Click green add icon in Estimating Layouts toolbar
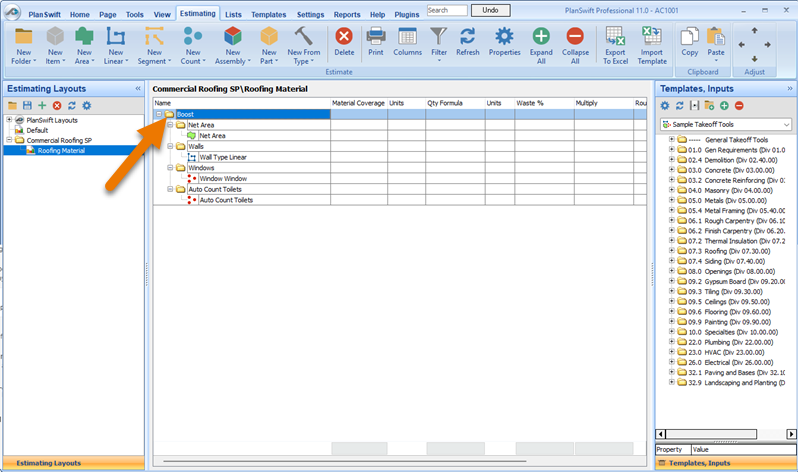 tap(42, 106)
